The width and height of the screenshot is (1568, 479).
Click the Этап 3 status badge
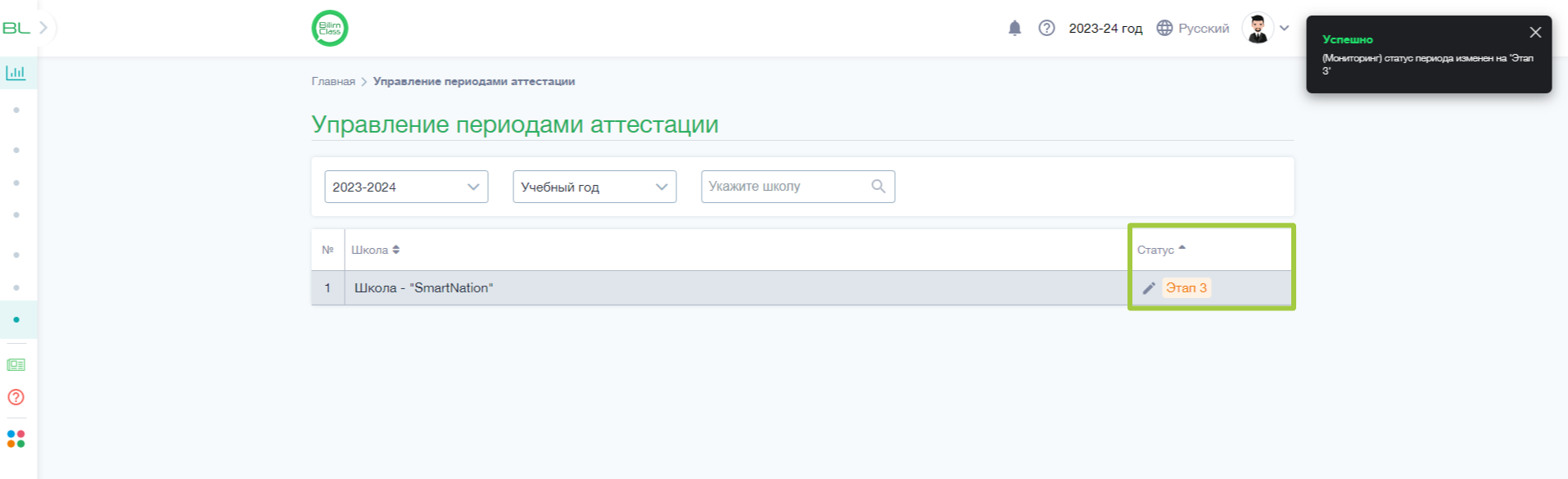tap(1186, 288)
